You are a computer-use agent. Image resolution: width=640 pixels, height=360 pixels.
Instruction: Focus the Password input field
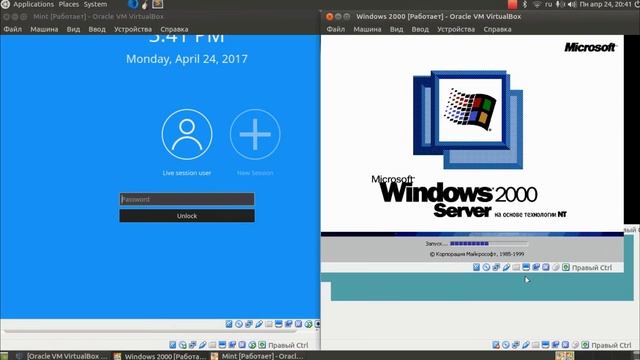click(187, 199)
